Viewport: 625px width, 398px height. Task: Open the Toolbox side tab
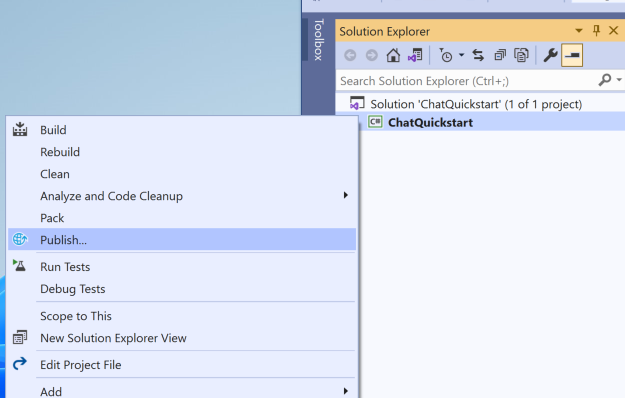pyautogui.click(x=318, y=40)
